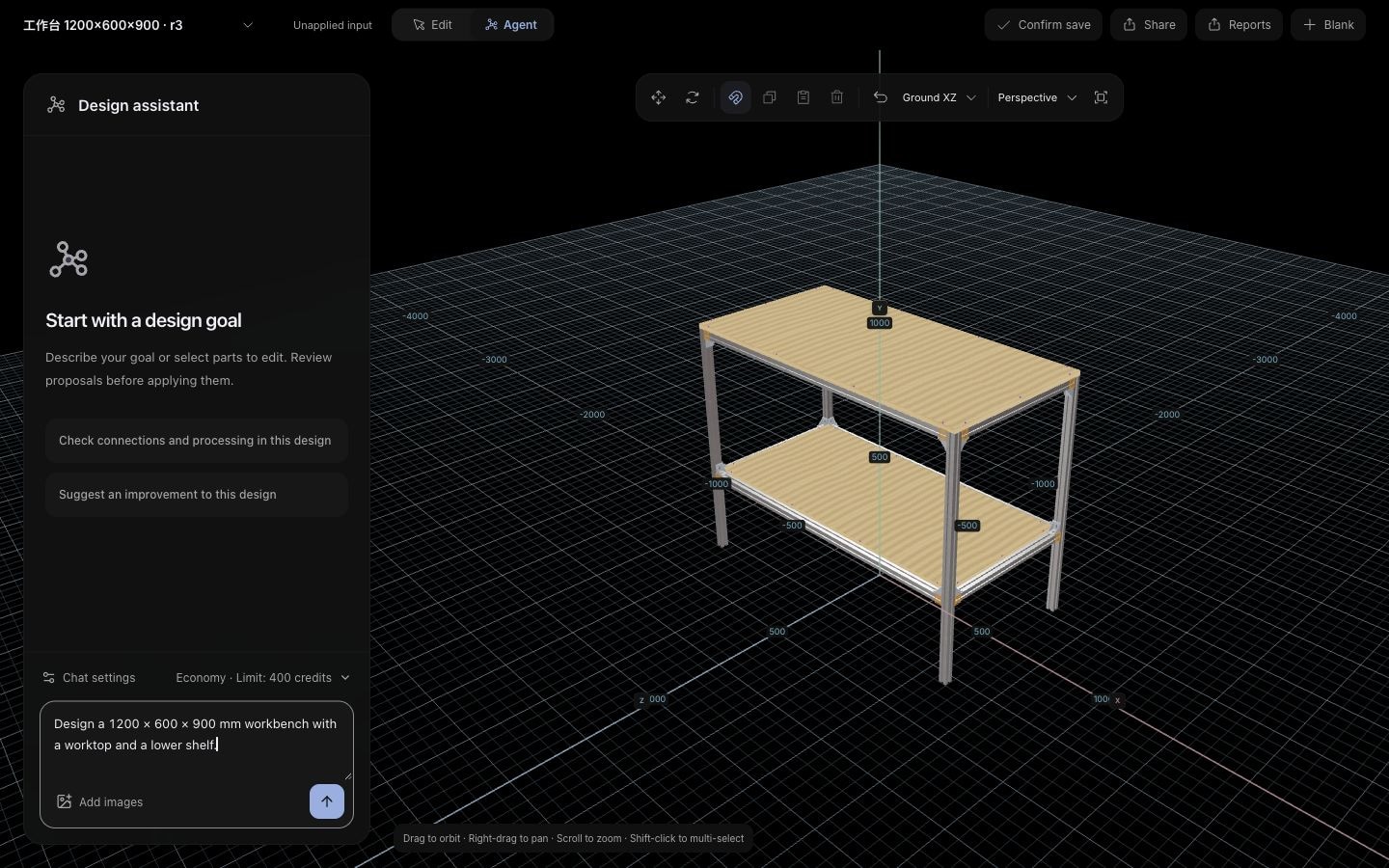Image resolution: width=1389 pixels, height=868 pixels.
Task: Open the Share menu
Action: 1149,25
